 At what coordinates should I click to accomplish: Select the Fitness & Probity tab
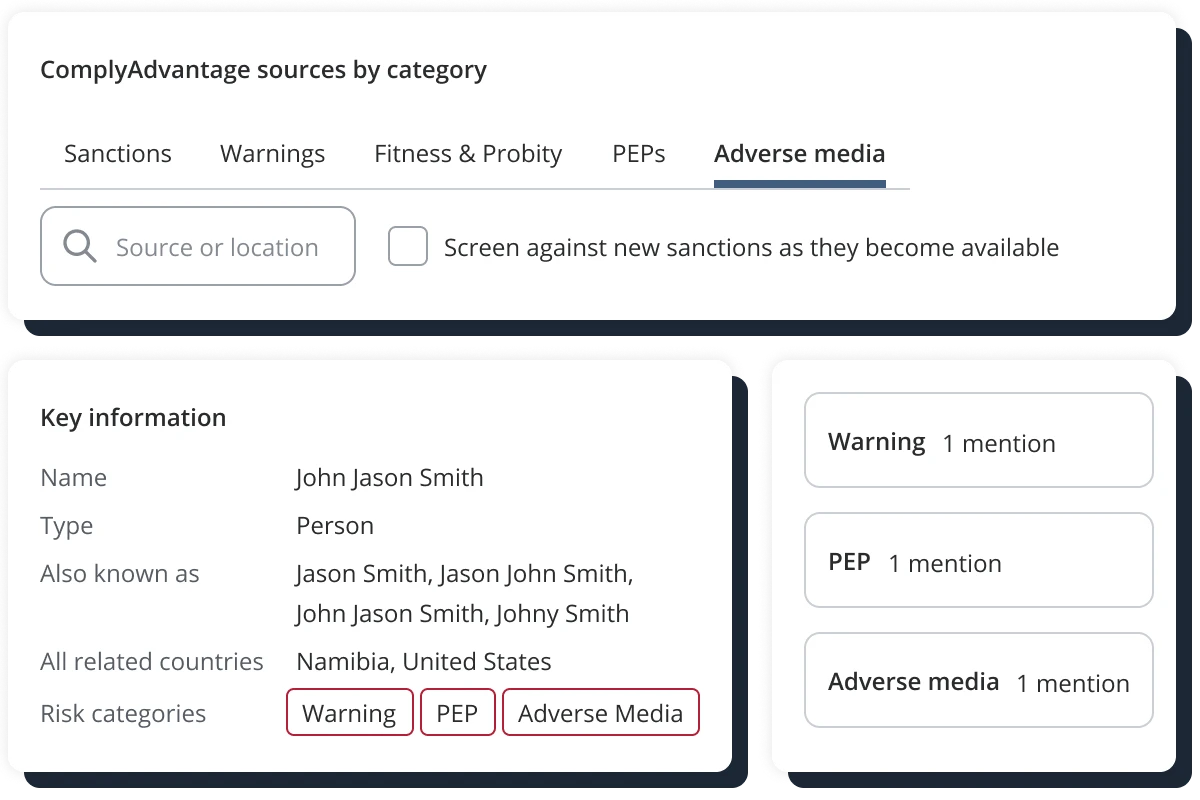[x=468, y=154]
